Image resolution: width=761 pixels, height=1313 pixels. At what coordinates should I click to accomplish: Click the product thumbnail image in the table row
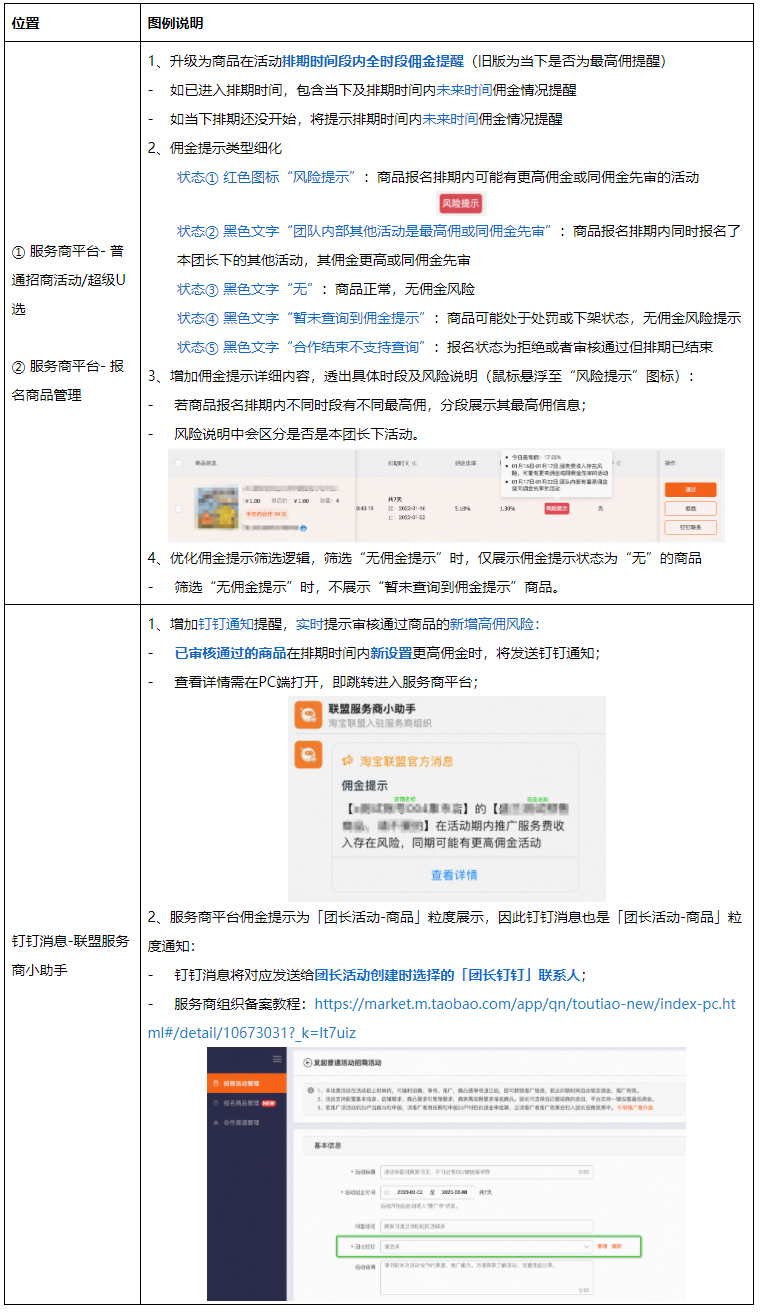[x=215, y=506]
